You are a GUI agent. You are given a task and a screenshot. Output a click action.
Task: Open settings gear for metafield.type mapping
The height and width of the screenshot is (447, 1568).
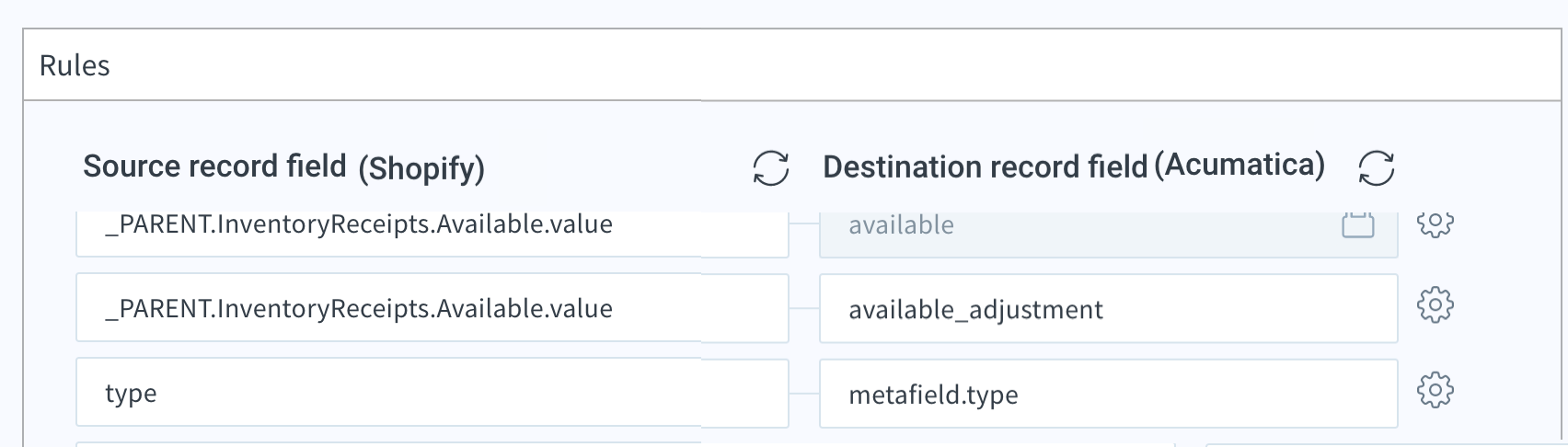pos(1435,390)
